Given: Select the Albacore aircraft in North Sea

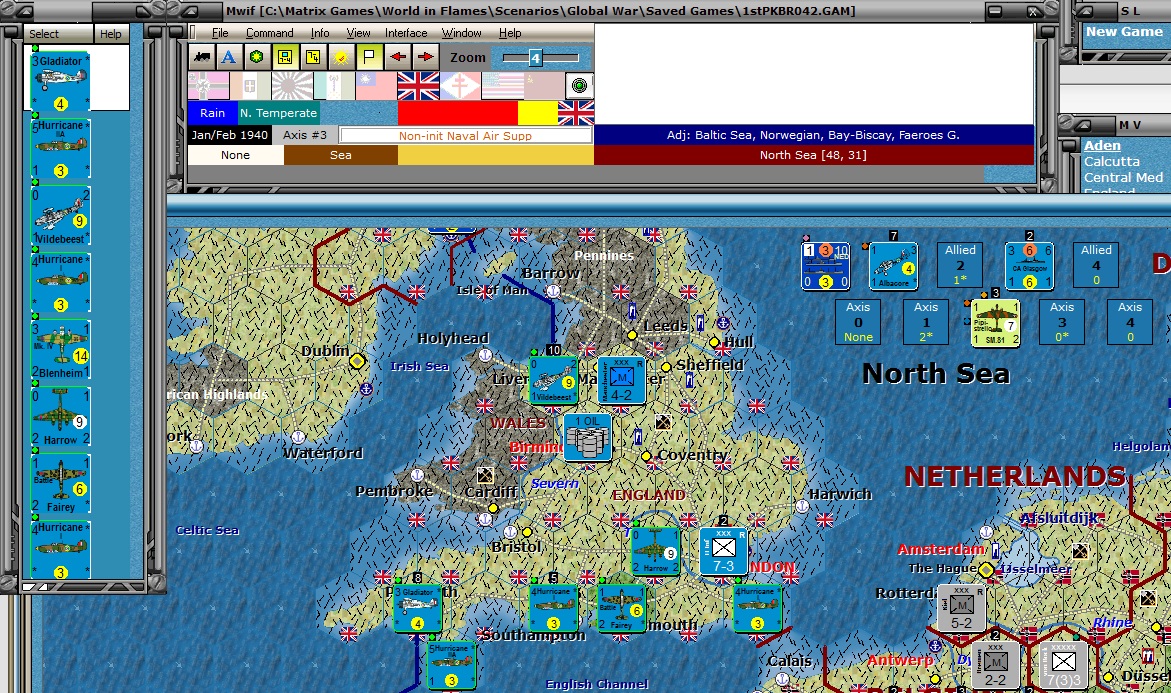Looking at the screenshot, I should [x=893, y=266].
